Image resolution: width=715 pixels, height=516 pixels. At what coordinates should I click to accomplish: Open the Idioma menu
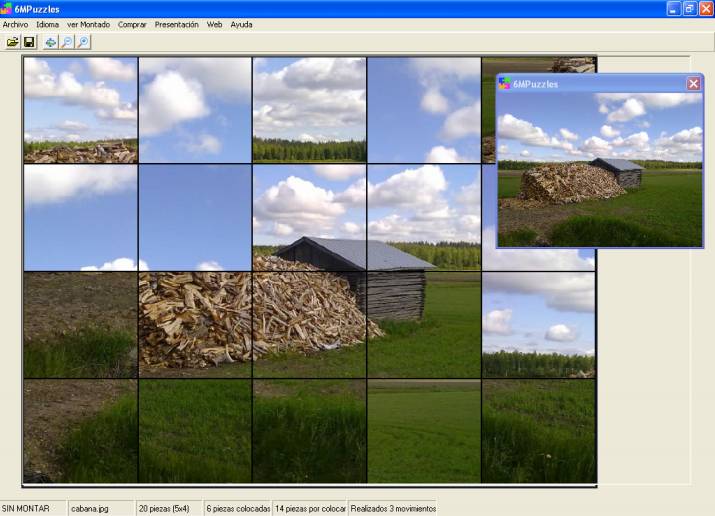point(47,25)
